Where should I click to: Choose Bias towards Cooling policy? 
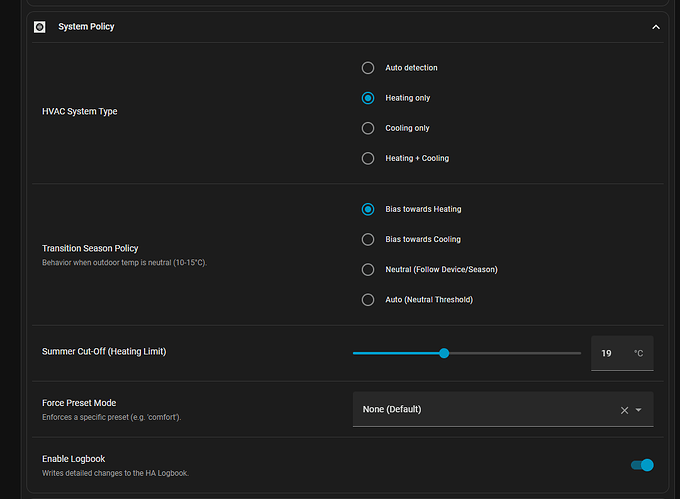[368, 239]
